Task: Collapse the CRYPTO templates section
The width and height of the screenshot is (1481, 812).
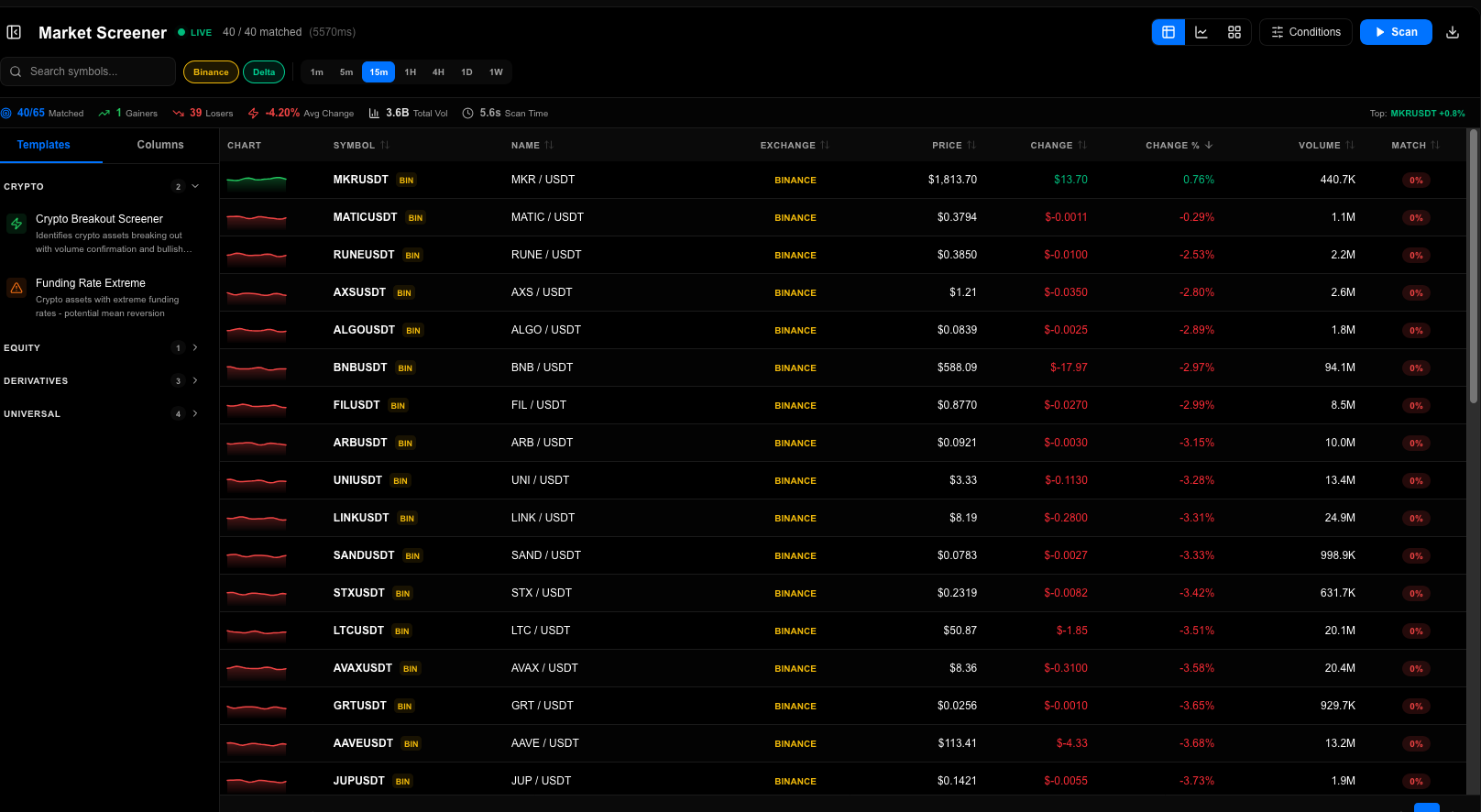Action: [102, 186]
